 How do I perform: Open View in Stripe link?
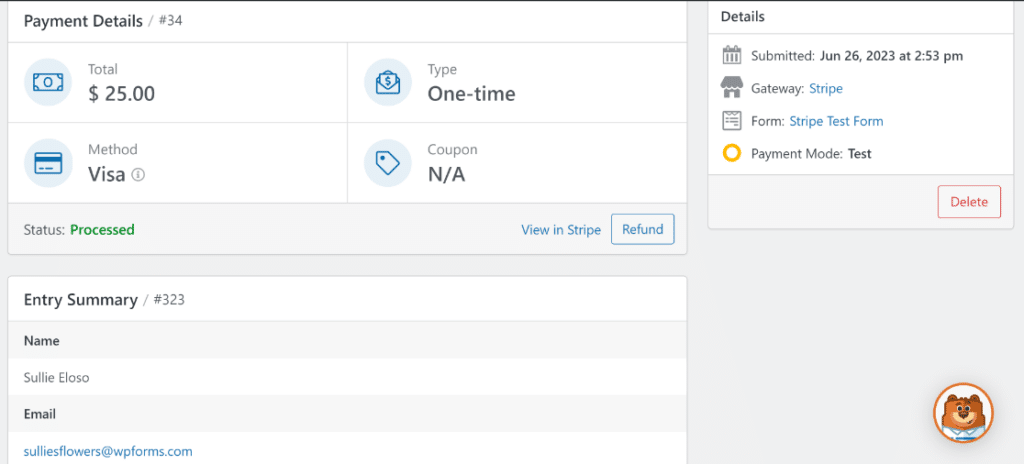click(x=561, y=230)
